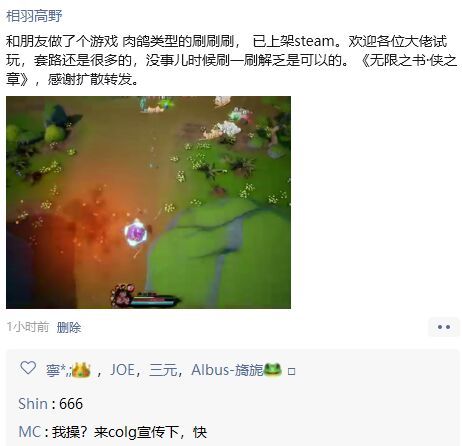The image size is (462, 446).
Task: Open liker profile JOE
Action: pyautogui.click(x=122, y=370)
